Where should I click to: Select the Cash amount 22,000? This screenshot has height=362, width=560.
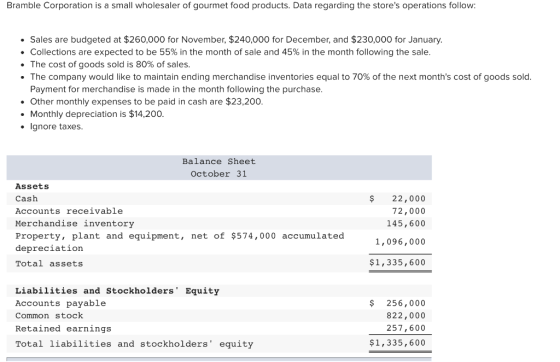point(409,198)
